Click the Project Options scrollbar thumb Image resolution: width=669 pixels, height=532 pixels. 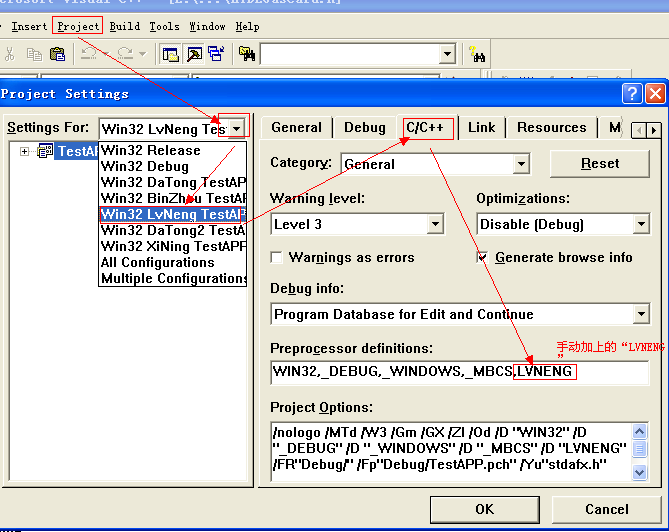point(639,448)
